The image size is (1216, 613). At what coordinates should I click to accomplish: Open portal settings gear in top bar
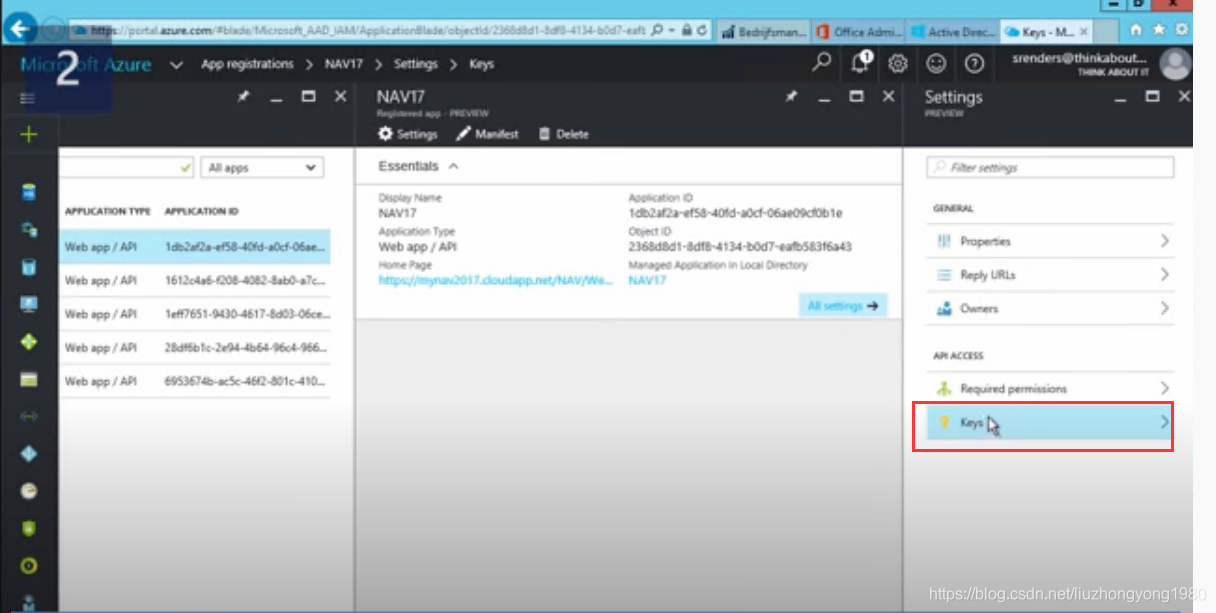[x=898, y=64]
